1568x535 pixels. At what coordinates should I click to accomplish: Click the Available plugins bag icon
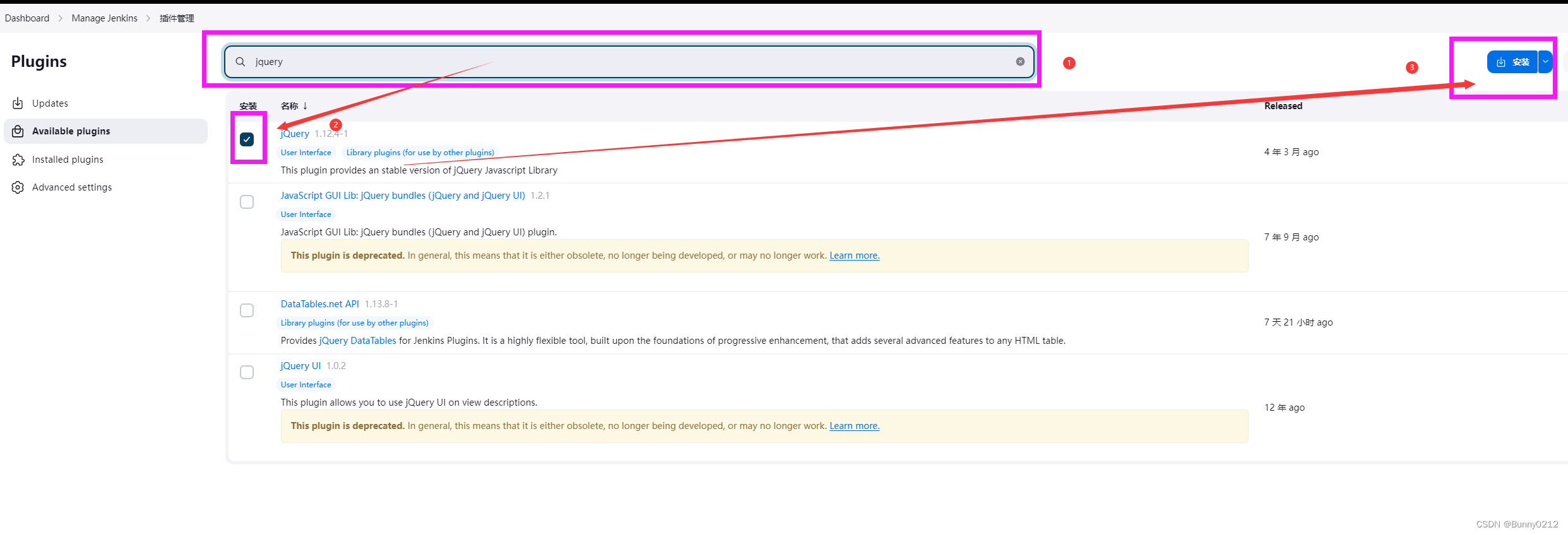(18, 131)
